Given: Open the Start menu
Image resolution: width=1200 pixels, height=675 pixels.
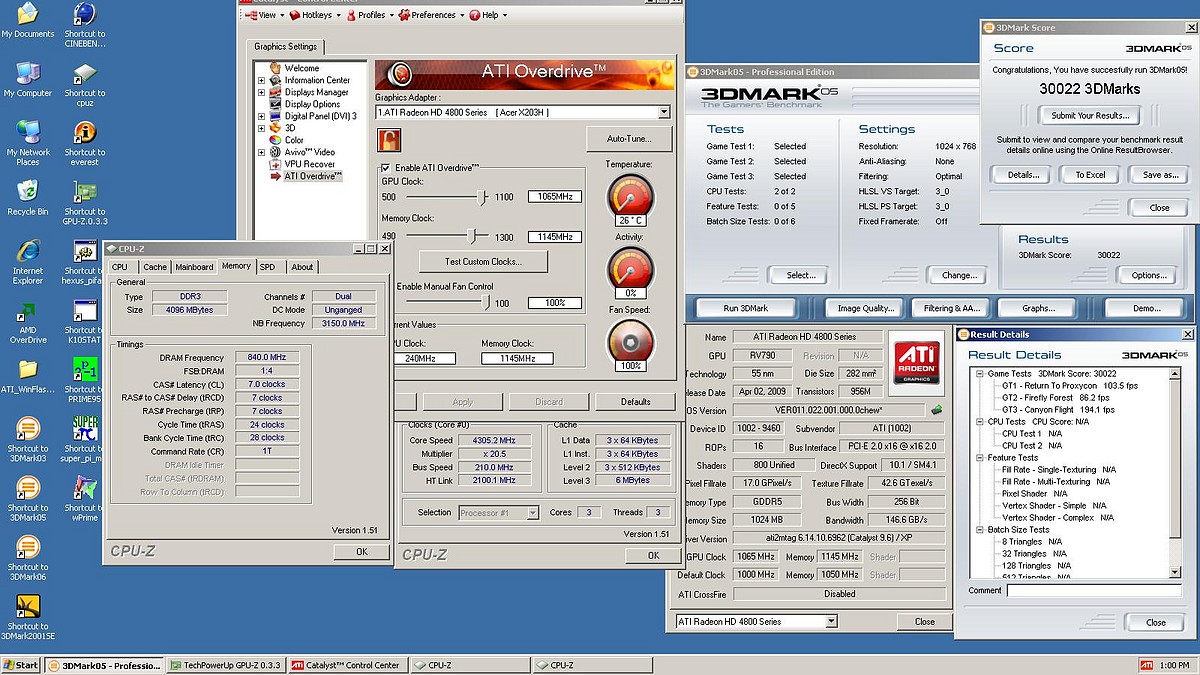Looking at the screenshot, I should tap(21, 665).
